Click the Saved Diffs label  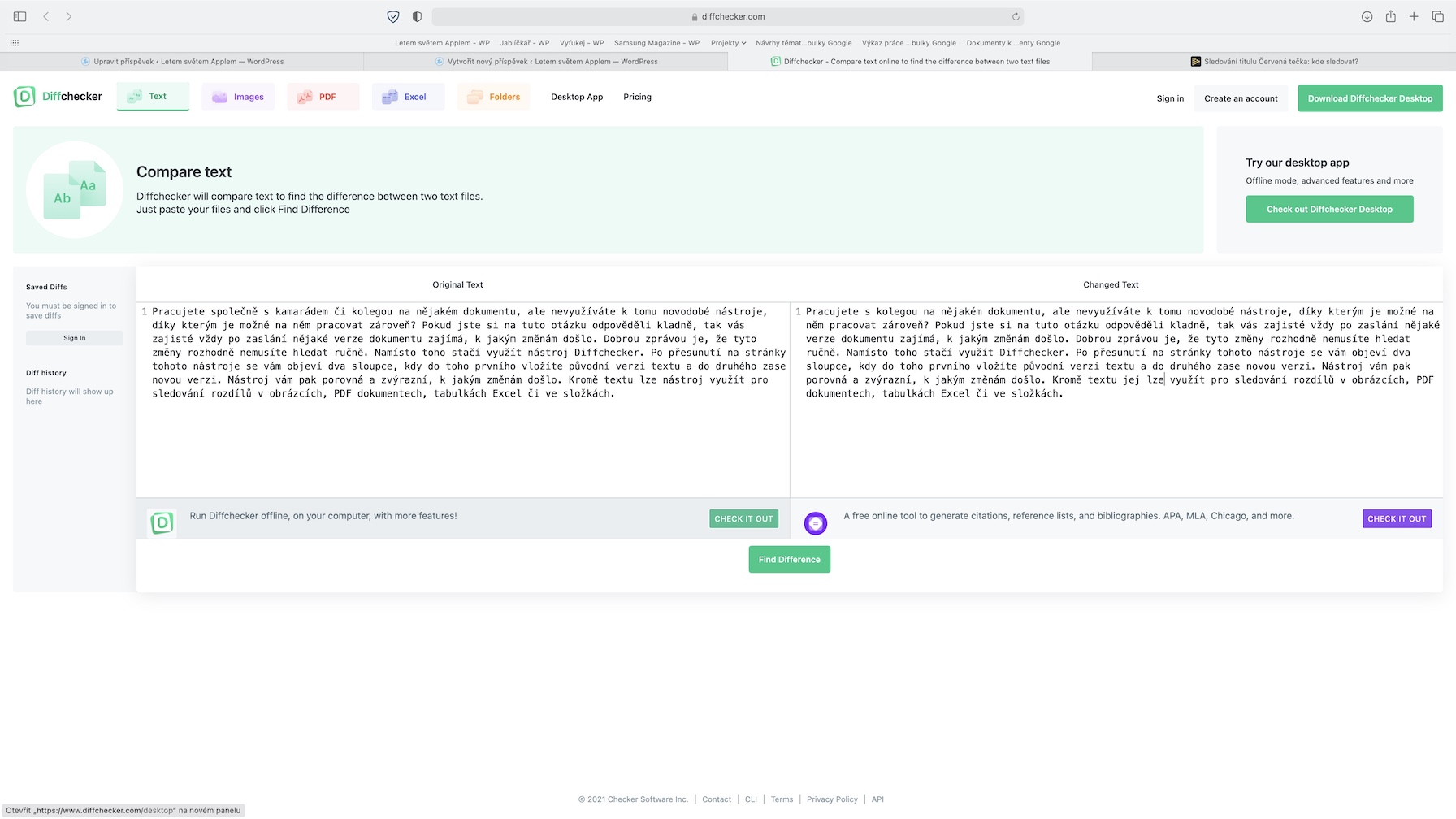pyautogui.click(x=46, y=287)
